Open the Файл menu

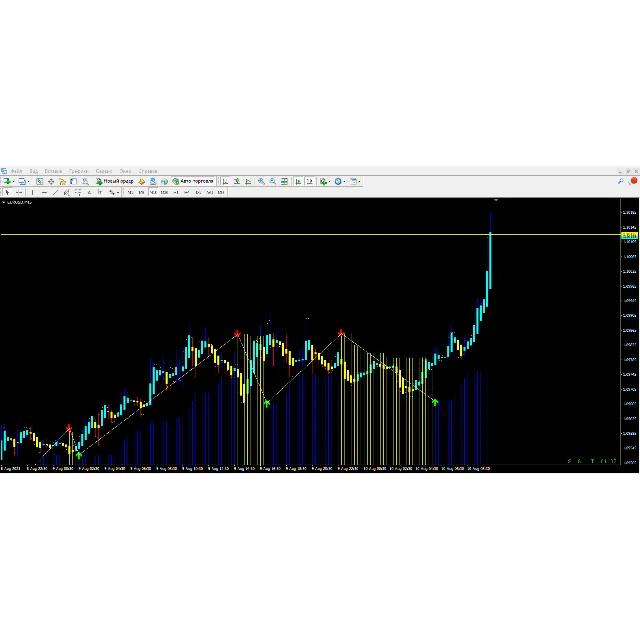pos(16,171)
